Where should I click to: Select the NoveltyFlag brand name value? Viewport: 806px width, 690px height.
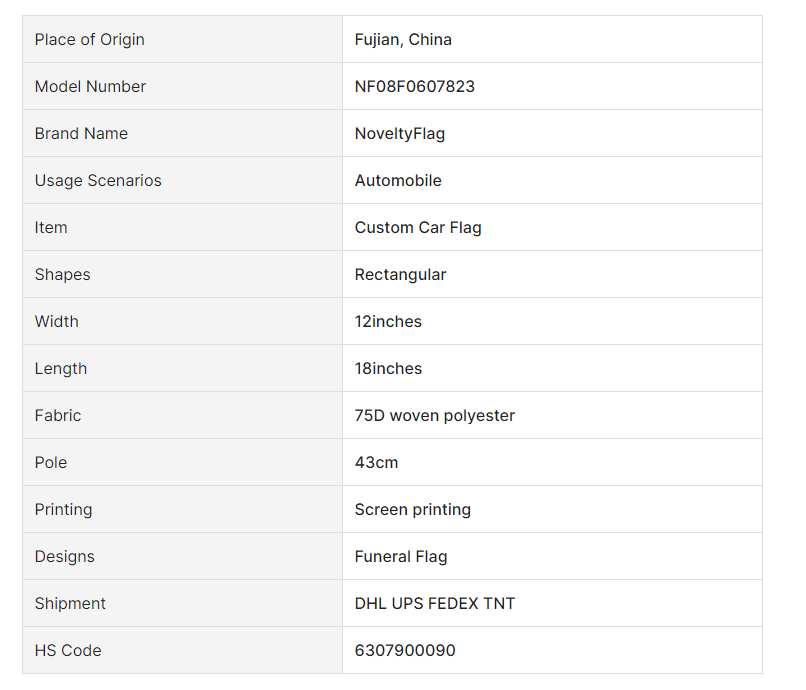pos(400,134)
